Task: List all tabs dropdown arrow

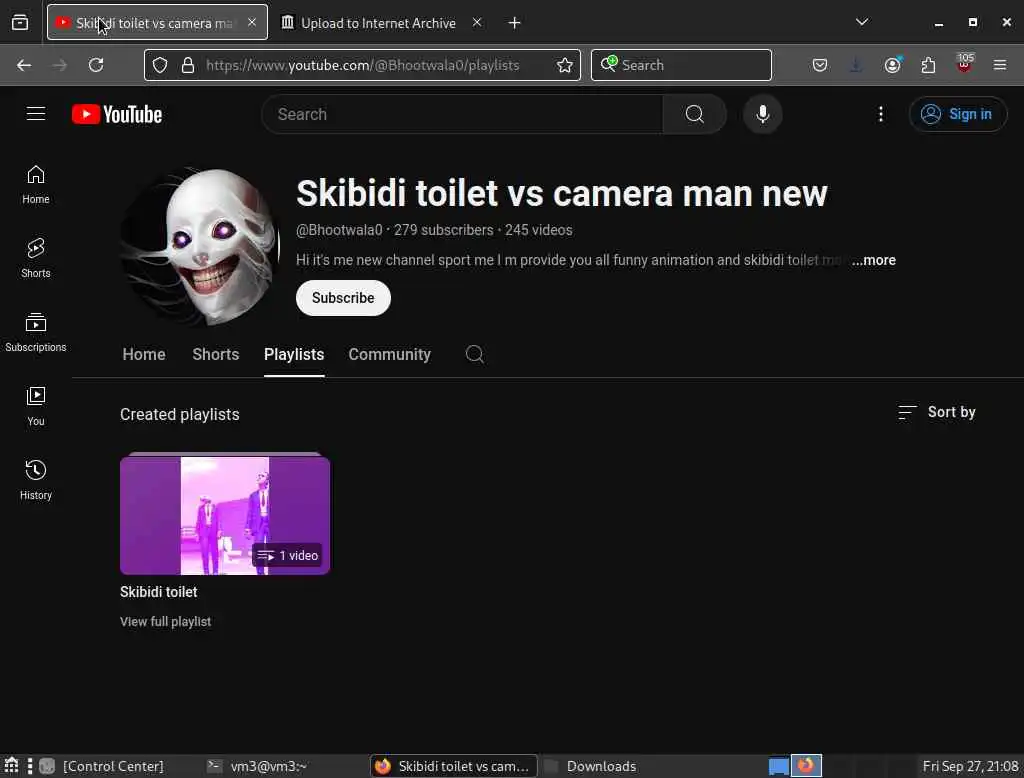Action: [x=862, y=22]
